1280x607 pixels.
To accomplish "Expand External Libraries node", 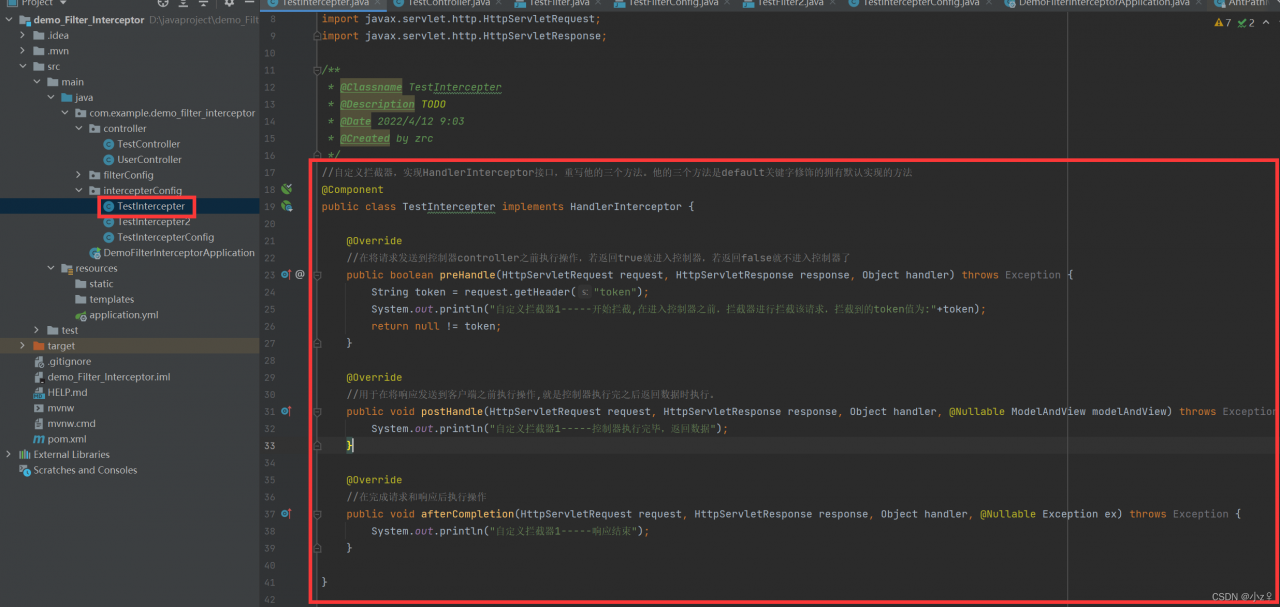I will click(x=9, y=454).
